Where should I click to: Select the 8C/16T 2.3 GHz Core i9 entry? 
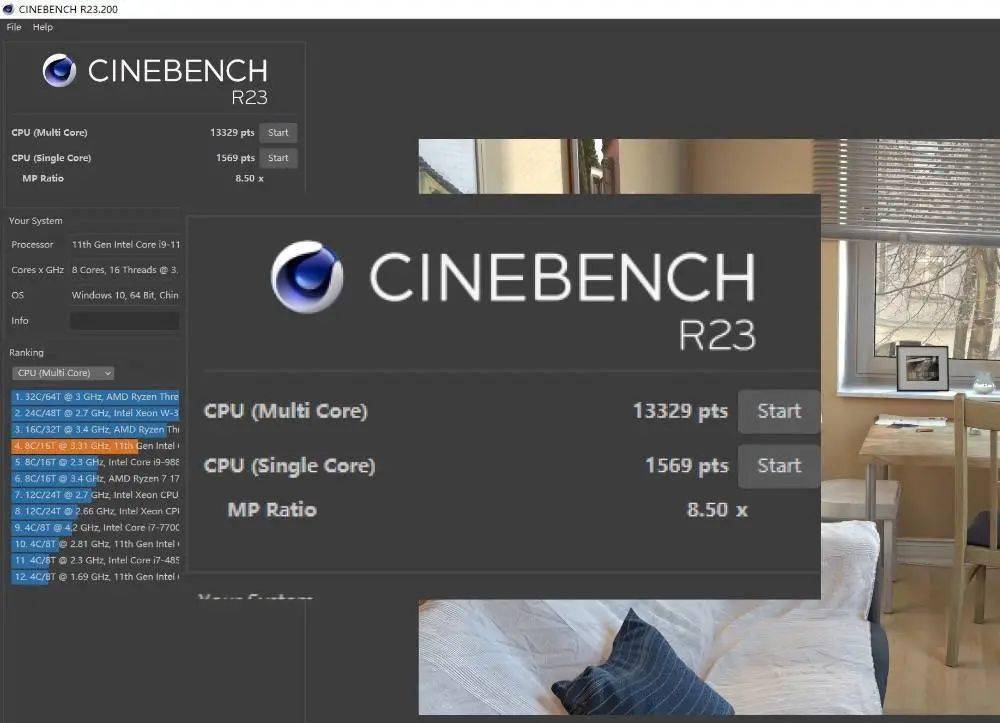pyautogui.click(x=96, y=462)
